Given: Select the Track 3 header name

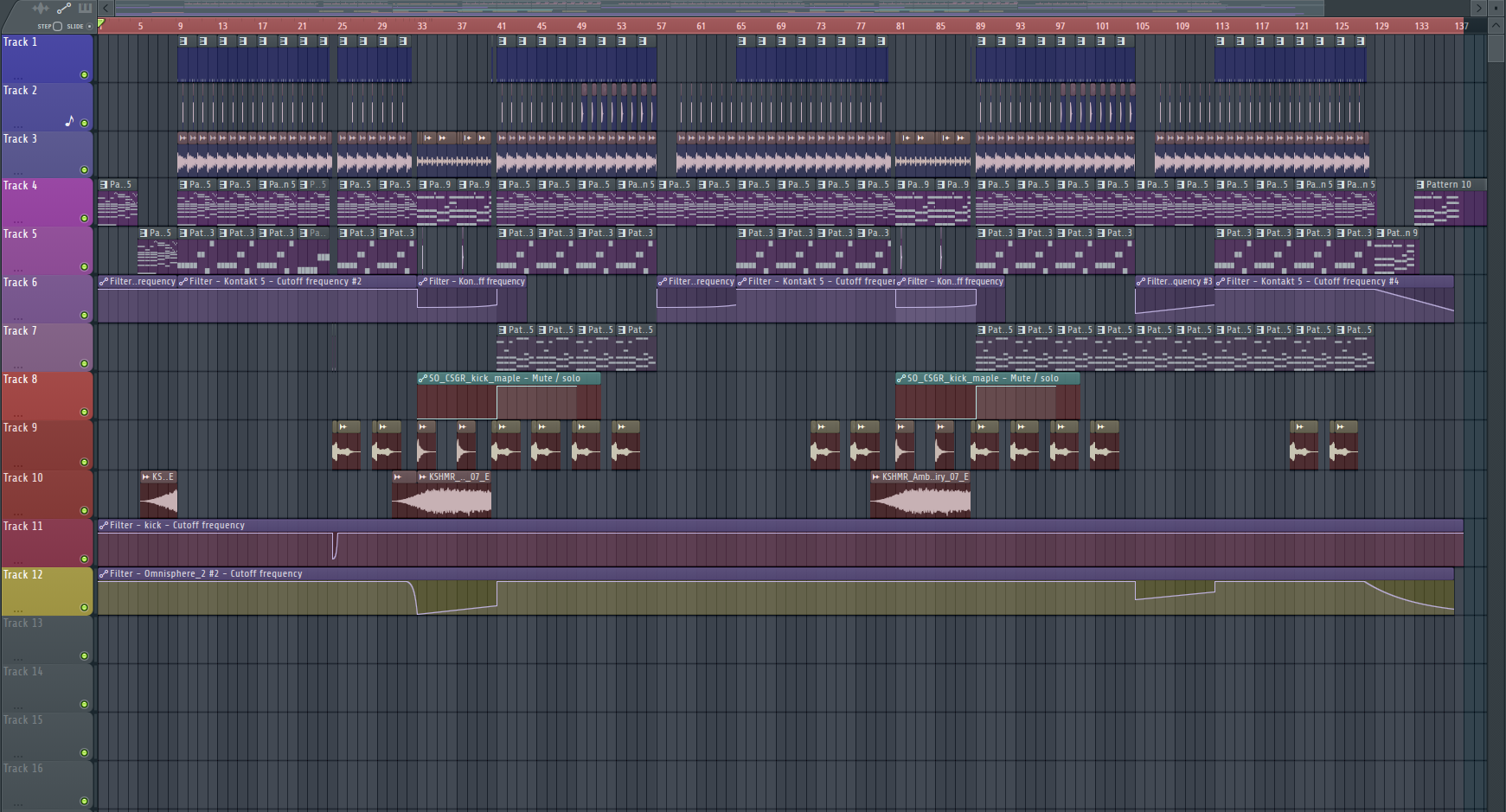Looking at the screenshot, I should tap(20, 138).
